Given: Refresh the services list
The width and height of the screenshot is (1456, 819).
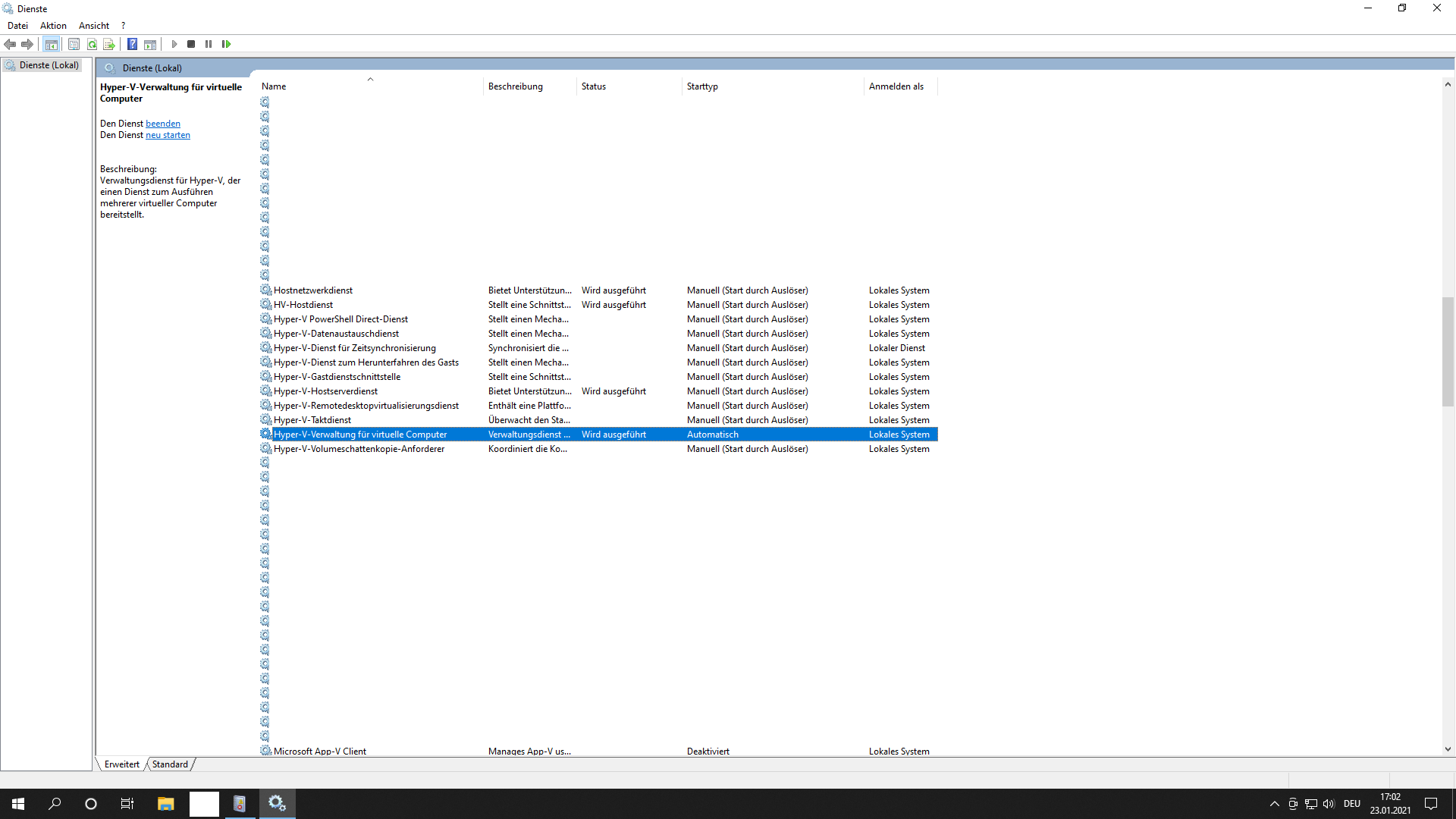Looking at the screenshot, I should [92, 44].
